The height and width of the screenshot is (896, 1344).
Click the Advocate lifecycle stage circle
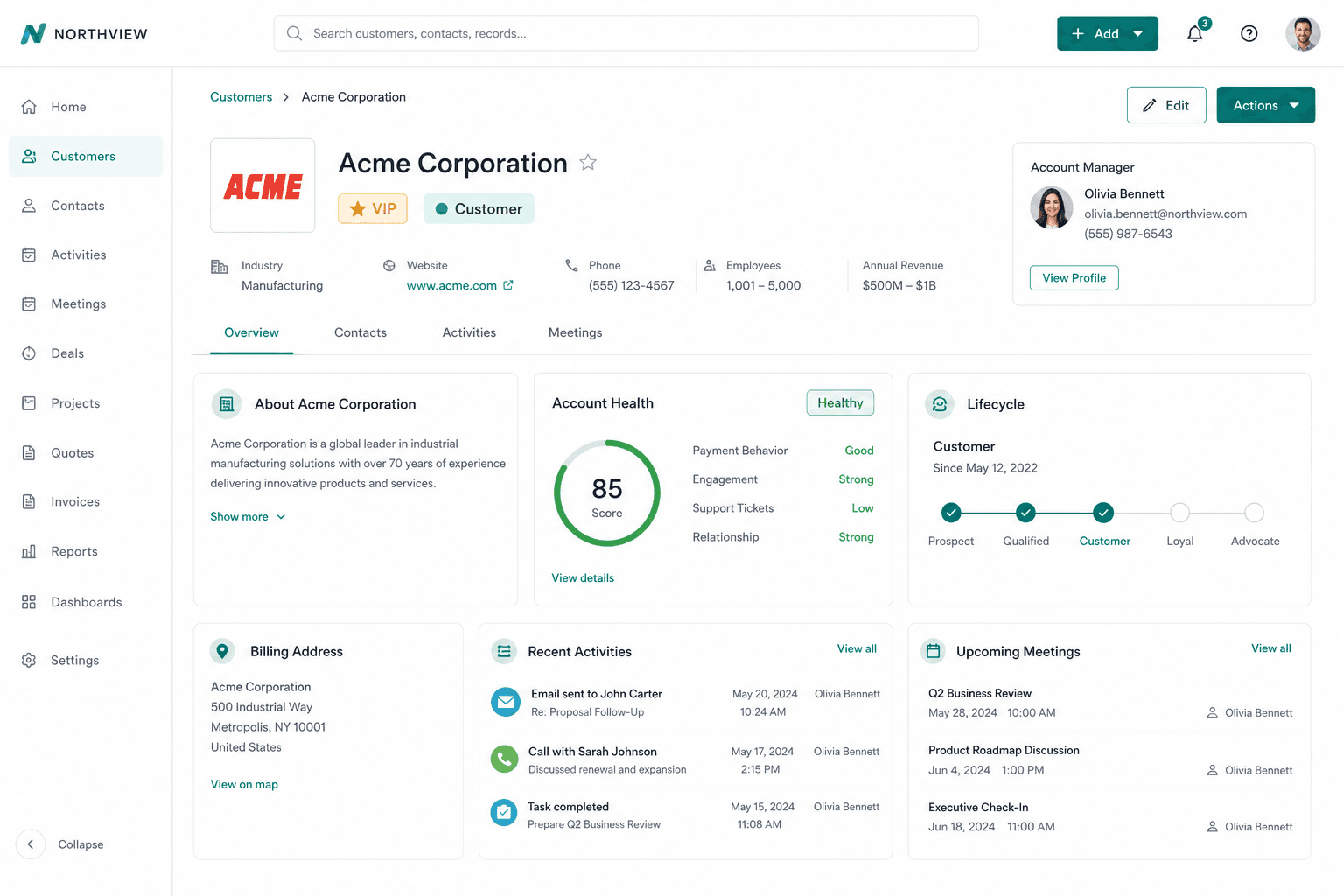[1254, 513]
